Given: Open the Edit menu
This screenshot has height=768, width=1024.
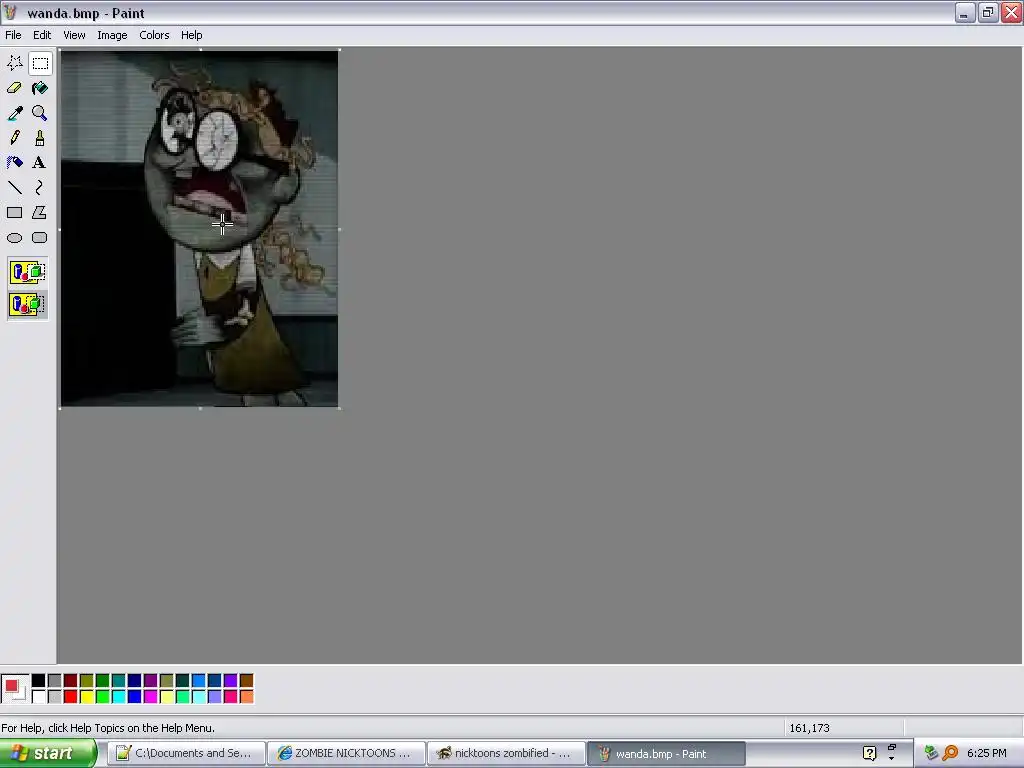Looking at the screenshot, I should [42, 35].
